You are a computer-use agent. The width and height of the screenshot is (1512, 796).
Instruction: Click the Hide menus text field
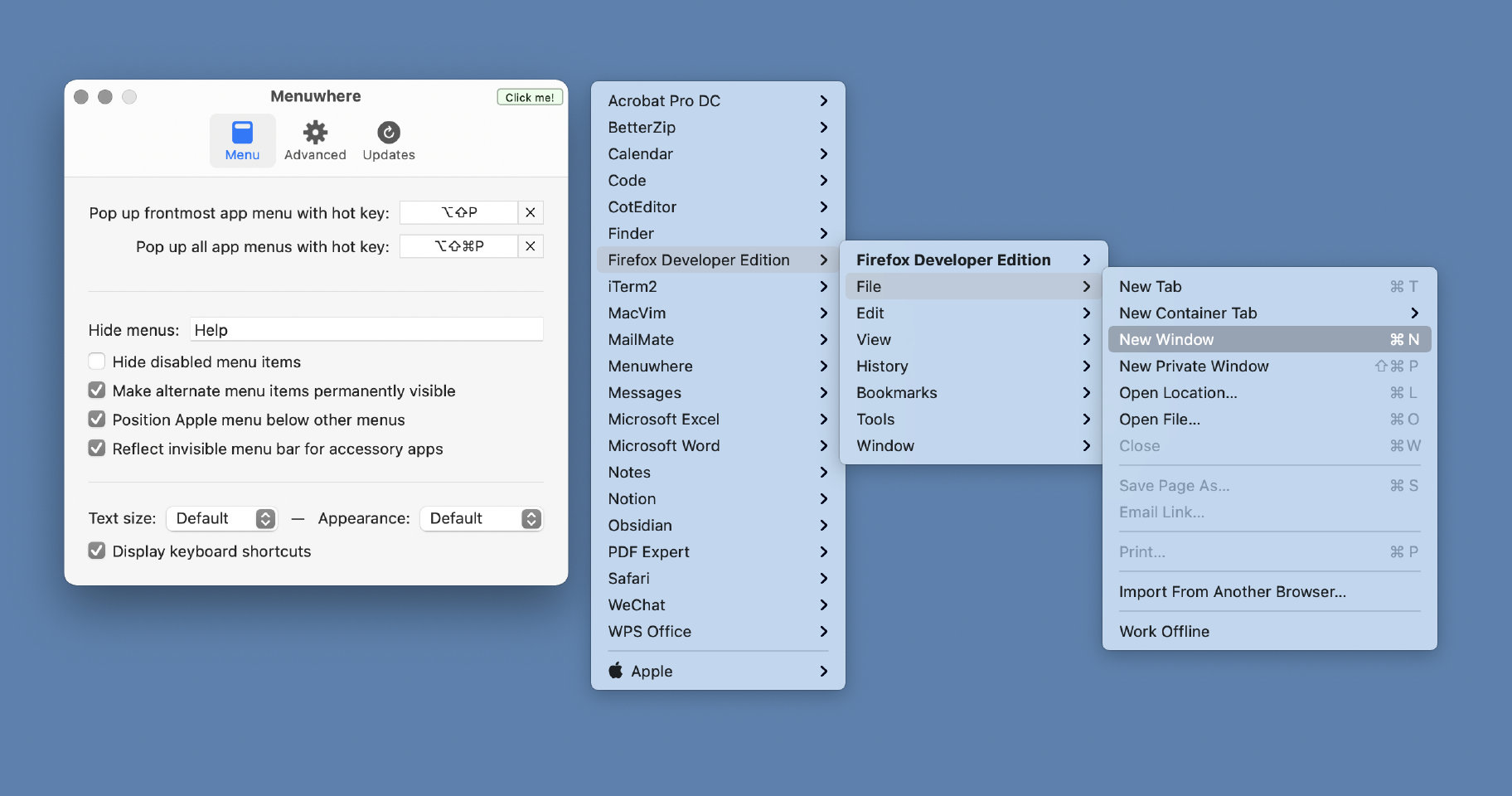click(x=366, y=330)
